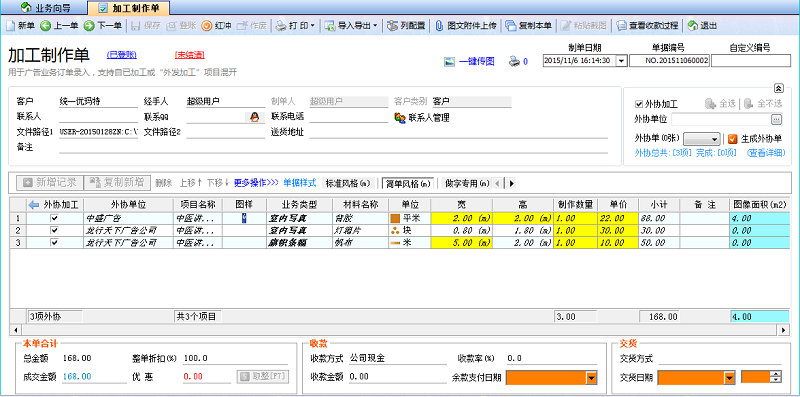Screen dimensions: 800x397
Task: Click the 保存 save toolbar button
Action: [x=146, y=26]
